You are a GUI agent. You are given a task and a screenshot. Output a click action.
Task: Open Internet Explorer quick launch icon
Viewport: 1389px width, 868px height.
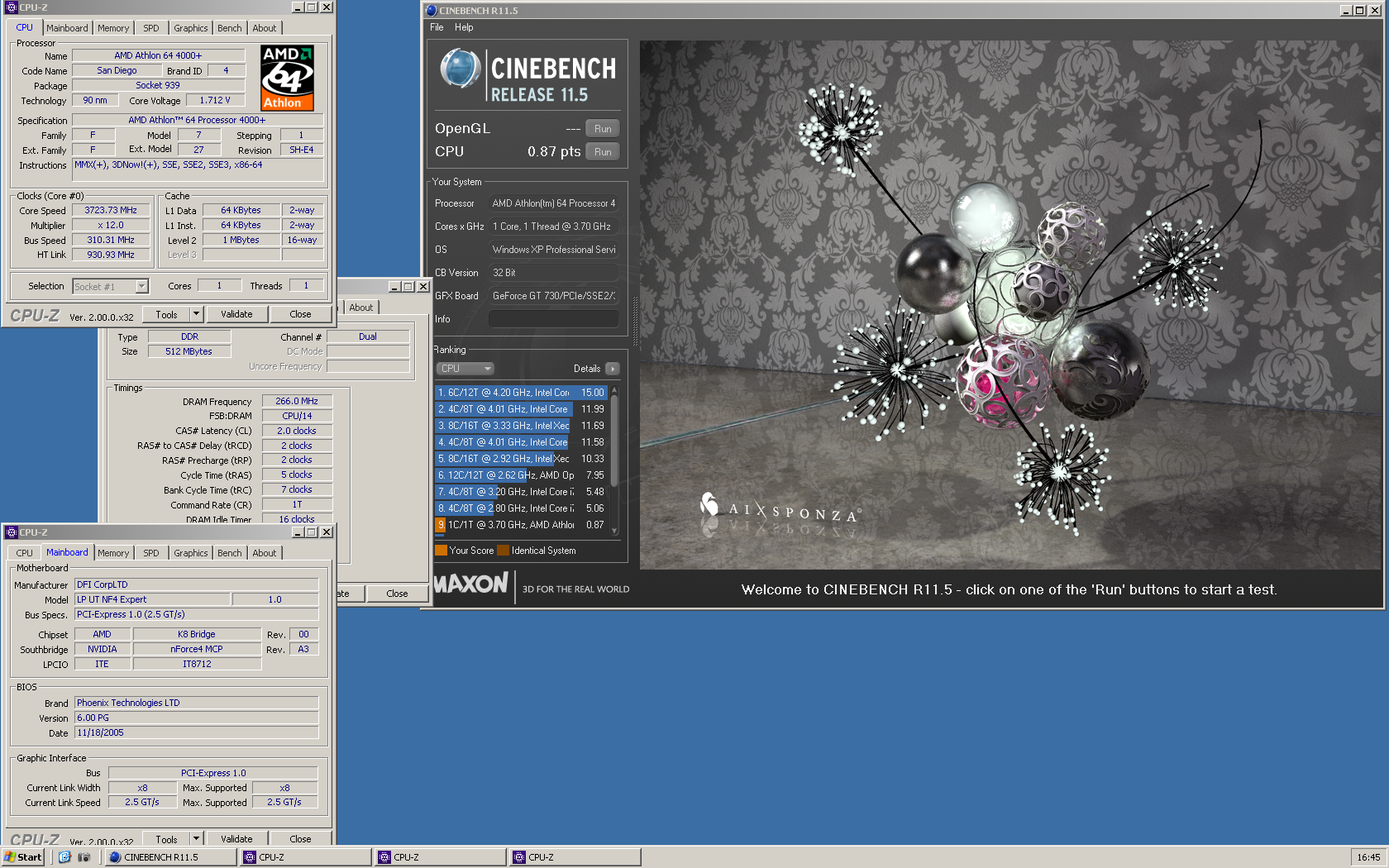click(64, 857)
